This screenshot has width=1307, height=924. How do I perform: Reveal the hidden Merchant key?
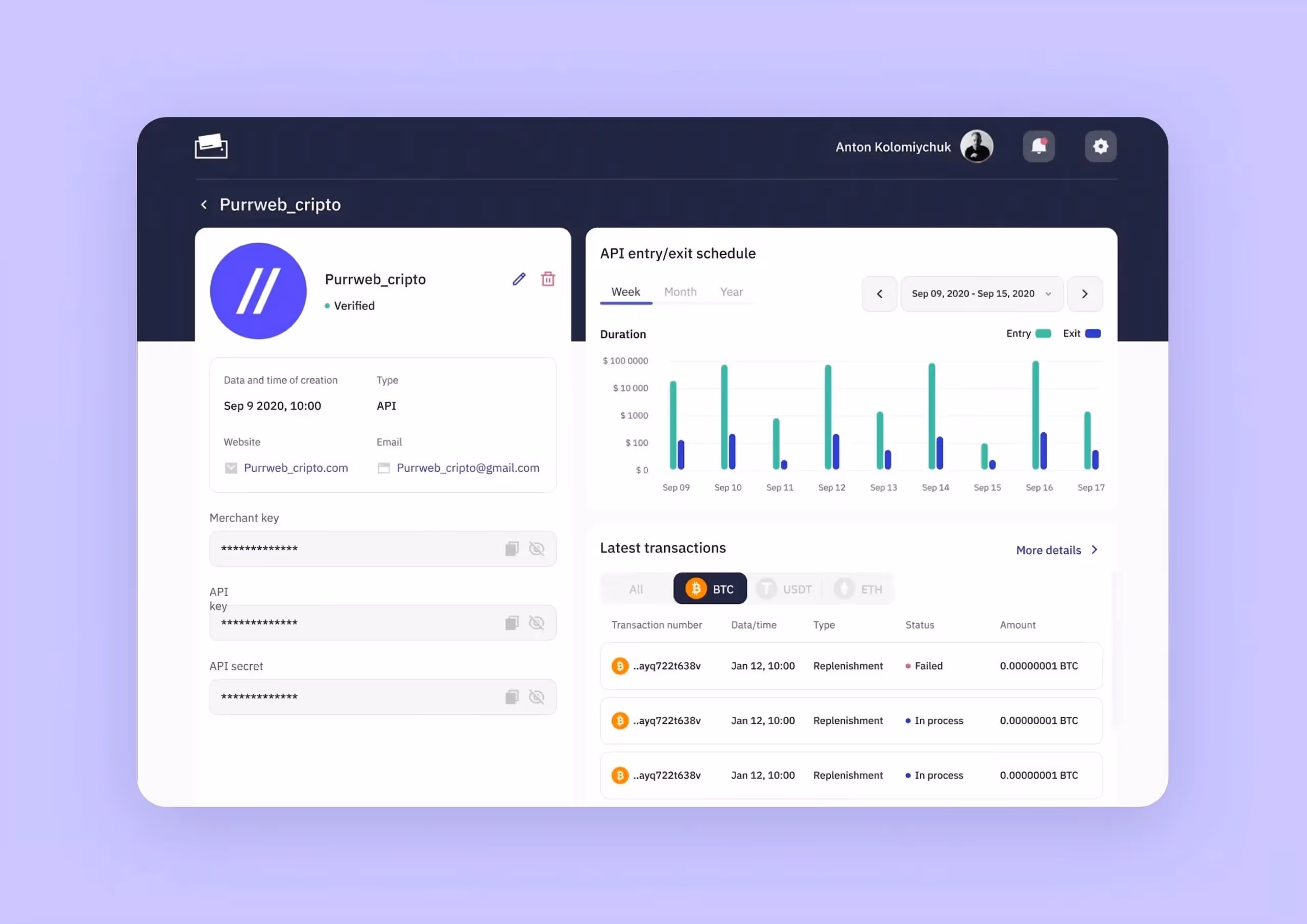537,548
